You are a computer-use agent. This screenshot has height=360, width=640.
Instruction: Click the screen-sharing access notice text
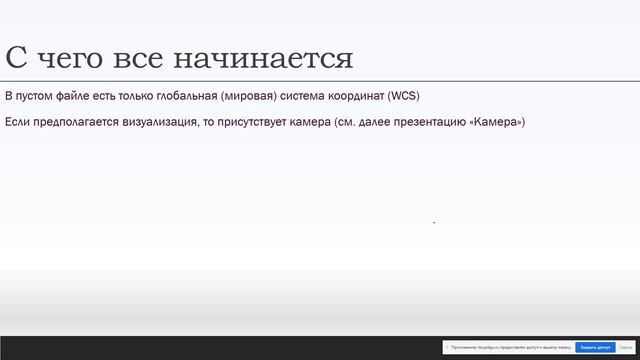tap(511, 347)
